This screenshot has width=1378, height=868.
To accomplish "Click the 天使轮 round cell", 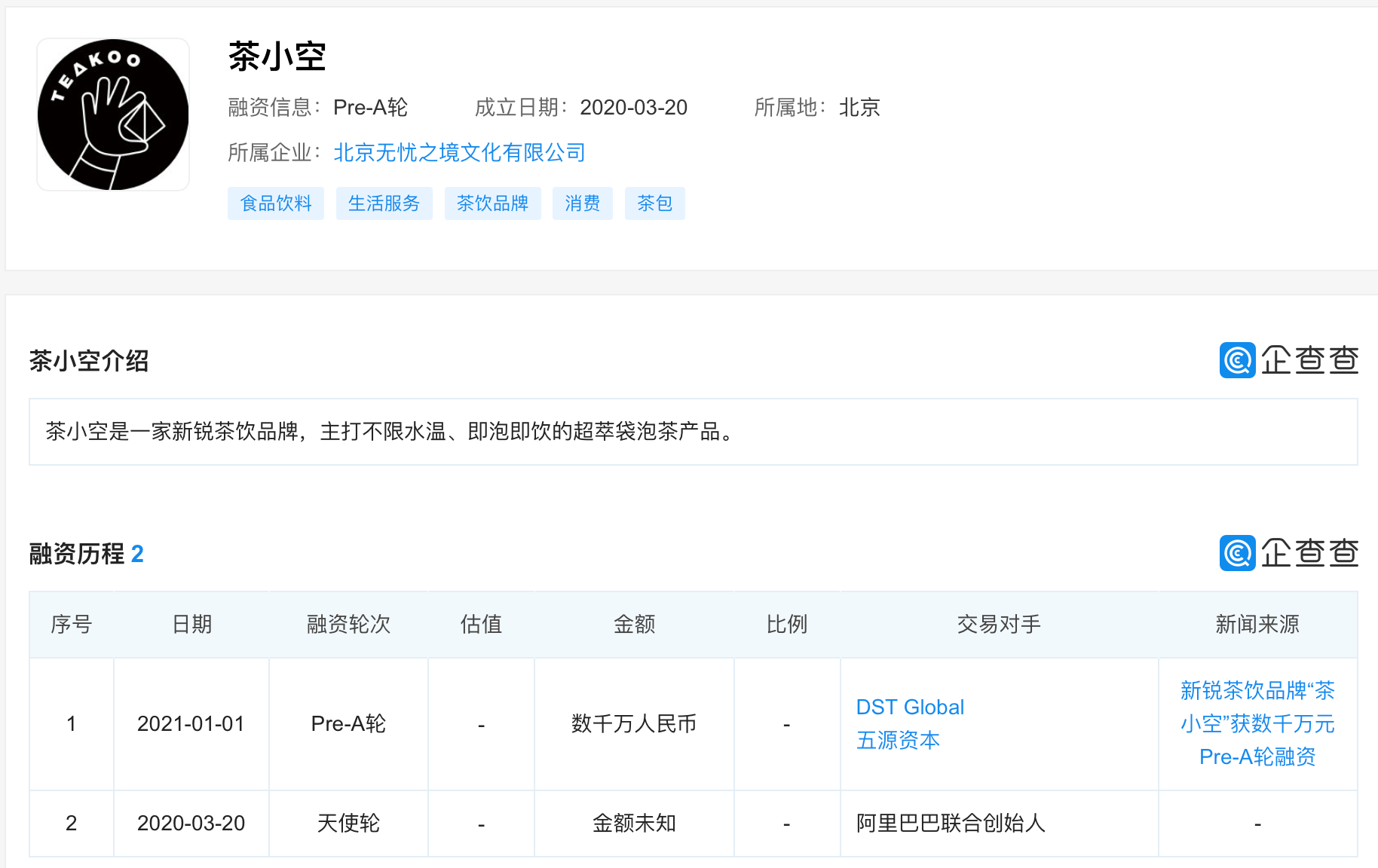I will [348, 824].
